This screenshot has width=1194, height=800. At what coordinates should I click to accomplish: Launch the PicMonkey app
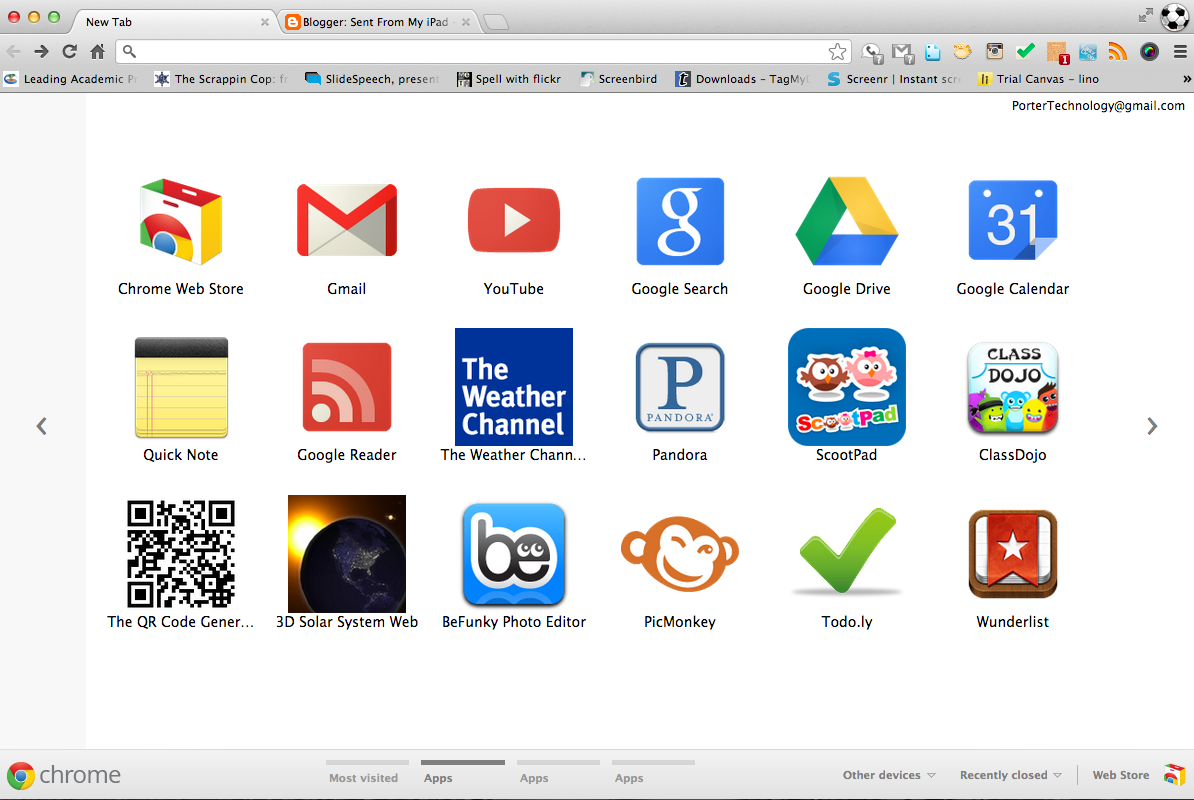(679, 553)
